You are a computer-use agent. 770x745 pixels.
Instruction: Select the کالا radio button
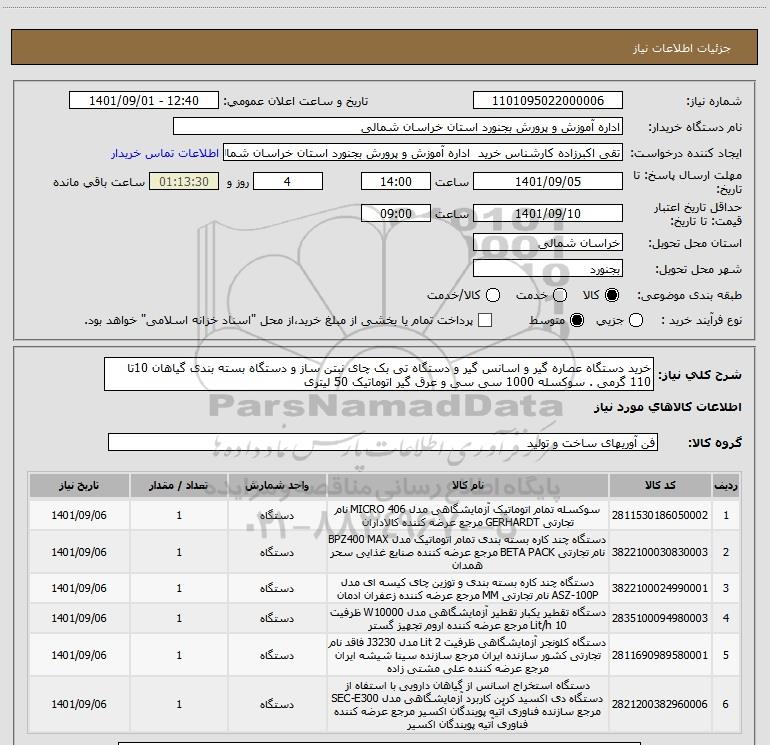tap(612, 295)
